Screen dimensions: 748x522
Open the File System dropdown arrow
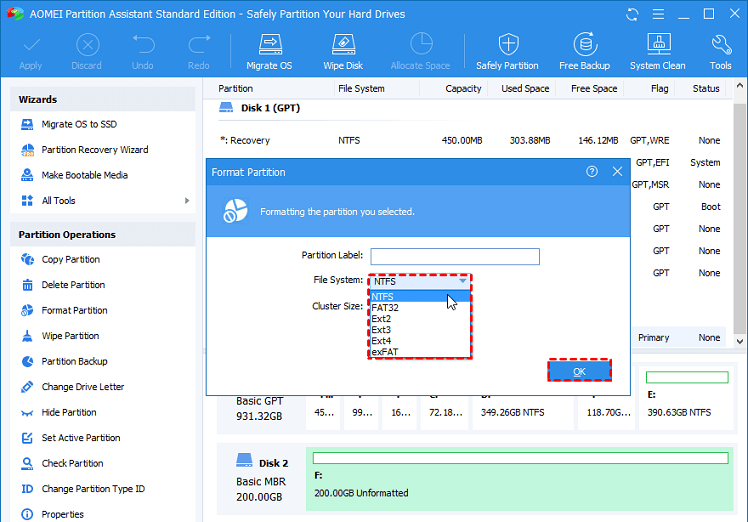click(x=462, y=282)
